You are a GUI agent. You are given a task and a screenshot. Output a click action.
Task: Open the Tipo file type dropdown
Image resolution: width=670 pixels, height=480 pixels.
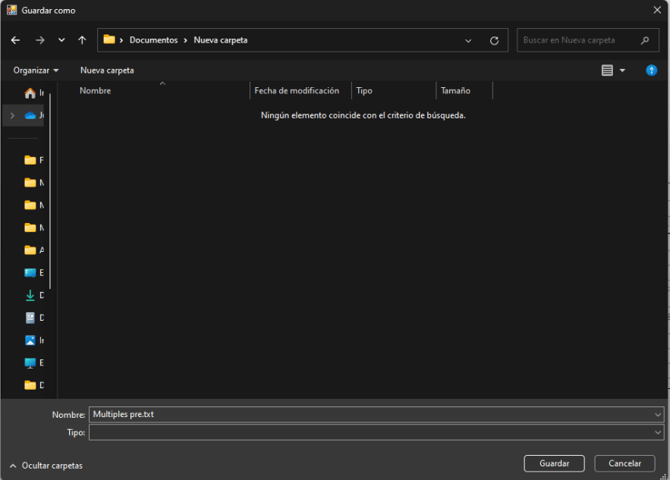657,432
